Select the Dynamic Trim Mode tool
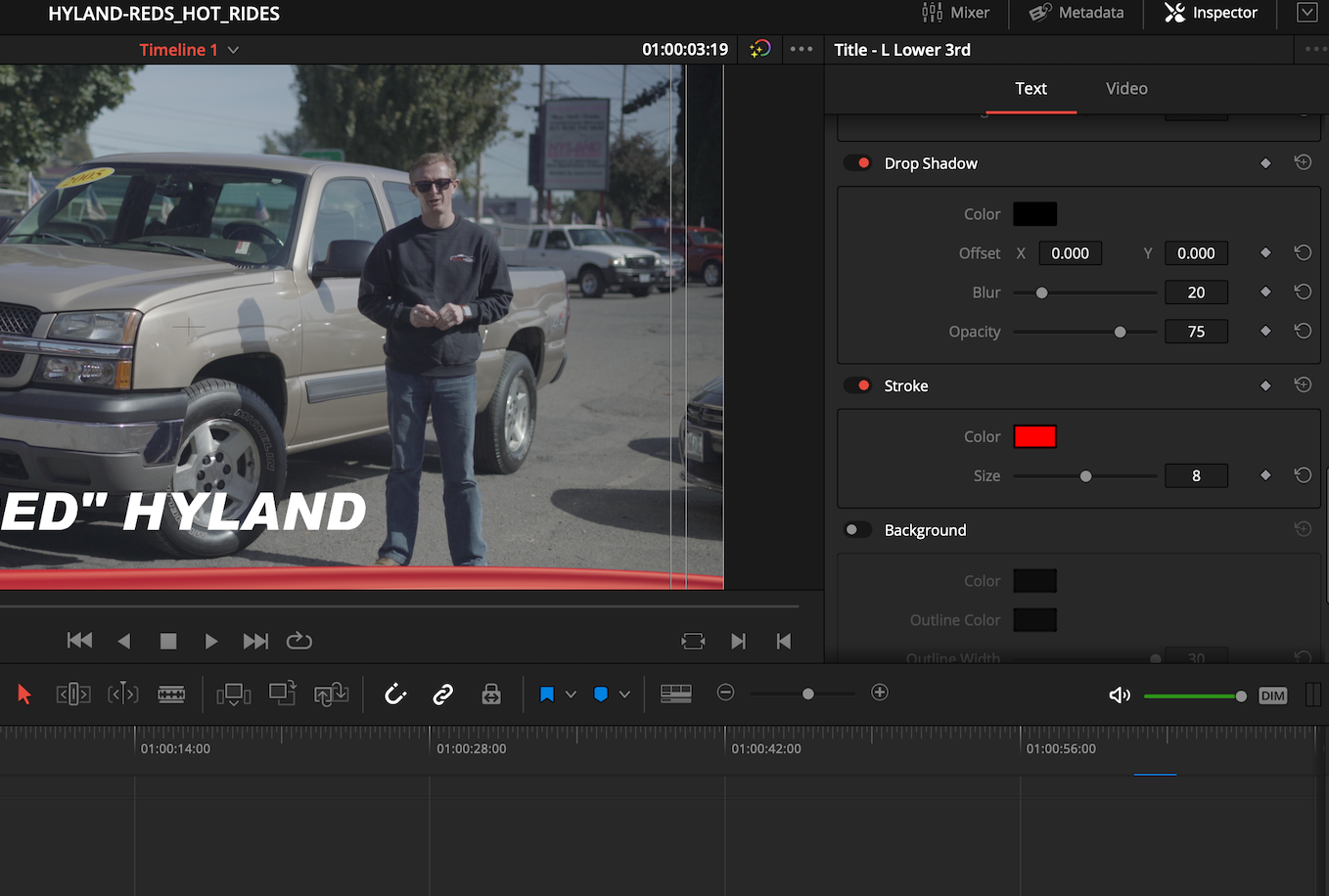Image resolution: width=1329 pixels, height=896 pixels. pos(122,694)
